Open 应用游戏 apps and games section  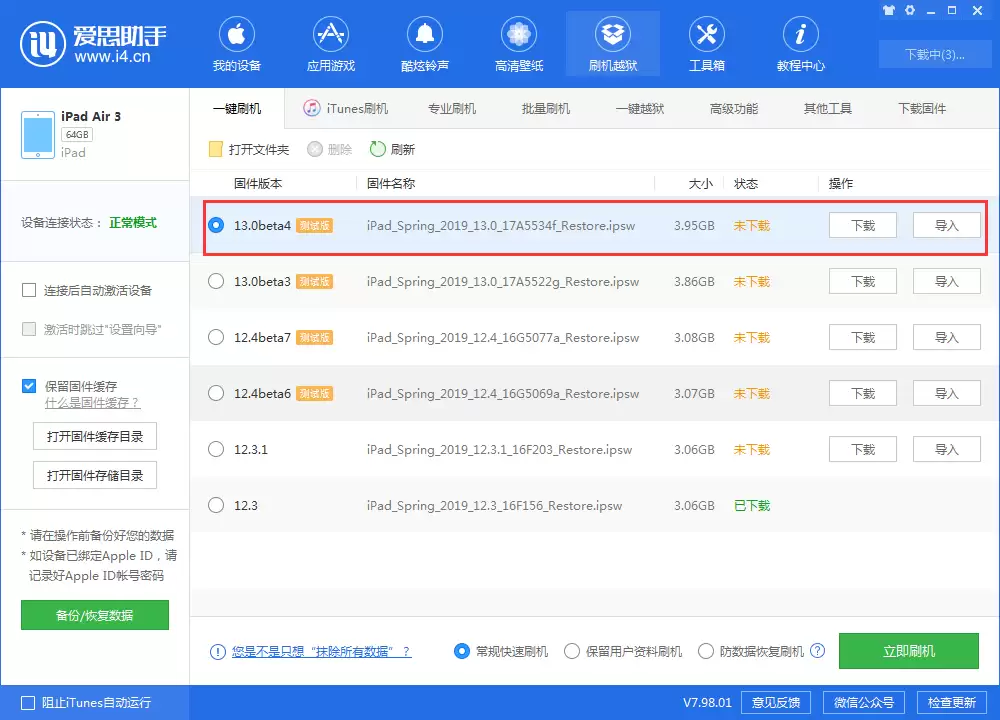pyautogui.click(x=330, y=45)
